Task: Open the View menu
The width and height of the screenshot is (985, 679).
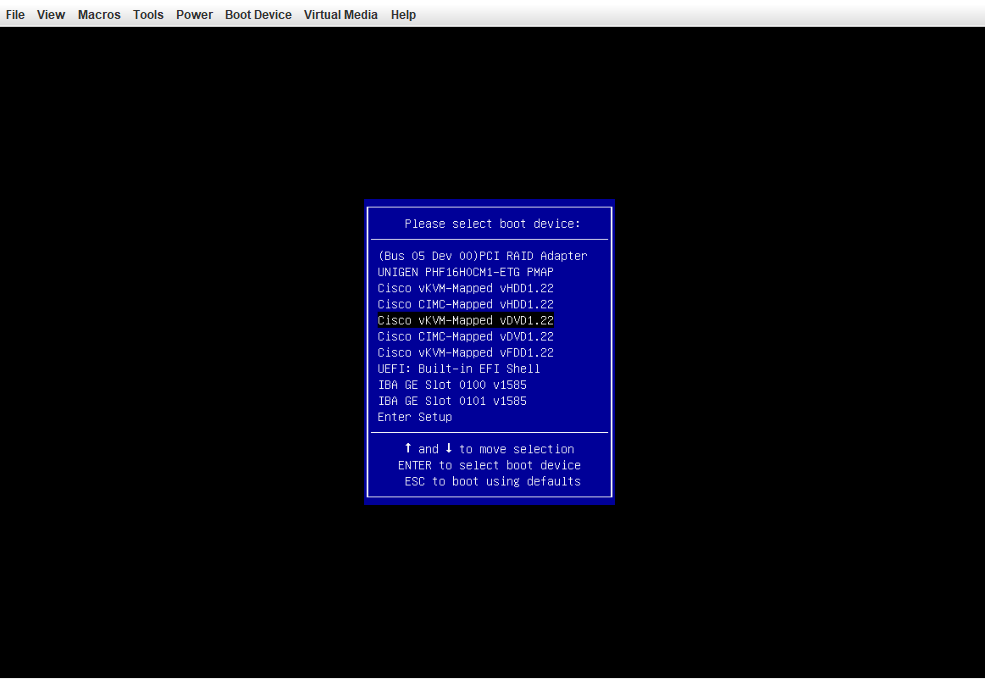Action: tap(51, 14)
